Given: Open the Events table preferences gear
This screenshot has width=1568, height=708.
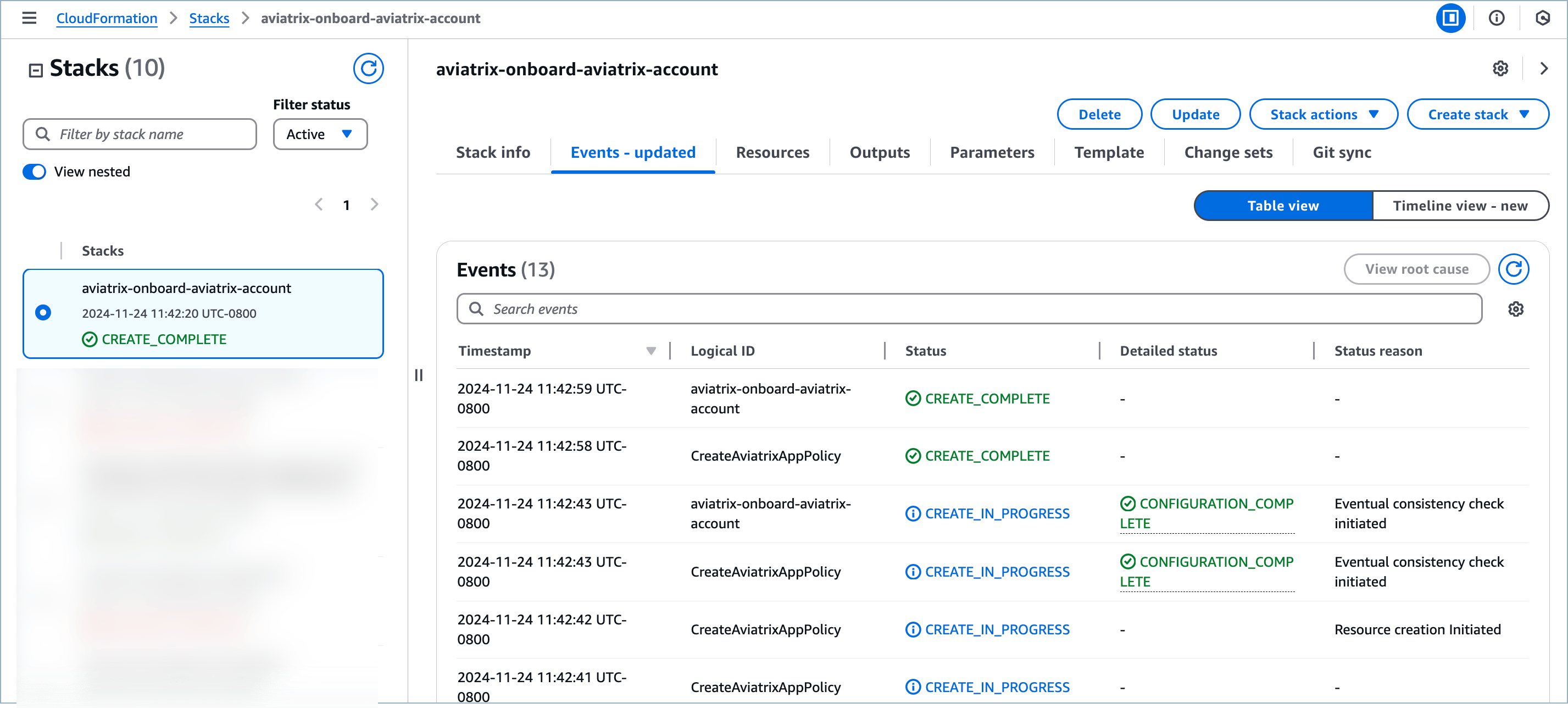Looking at the screenshot, I should coord(1516,309).
